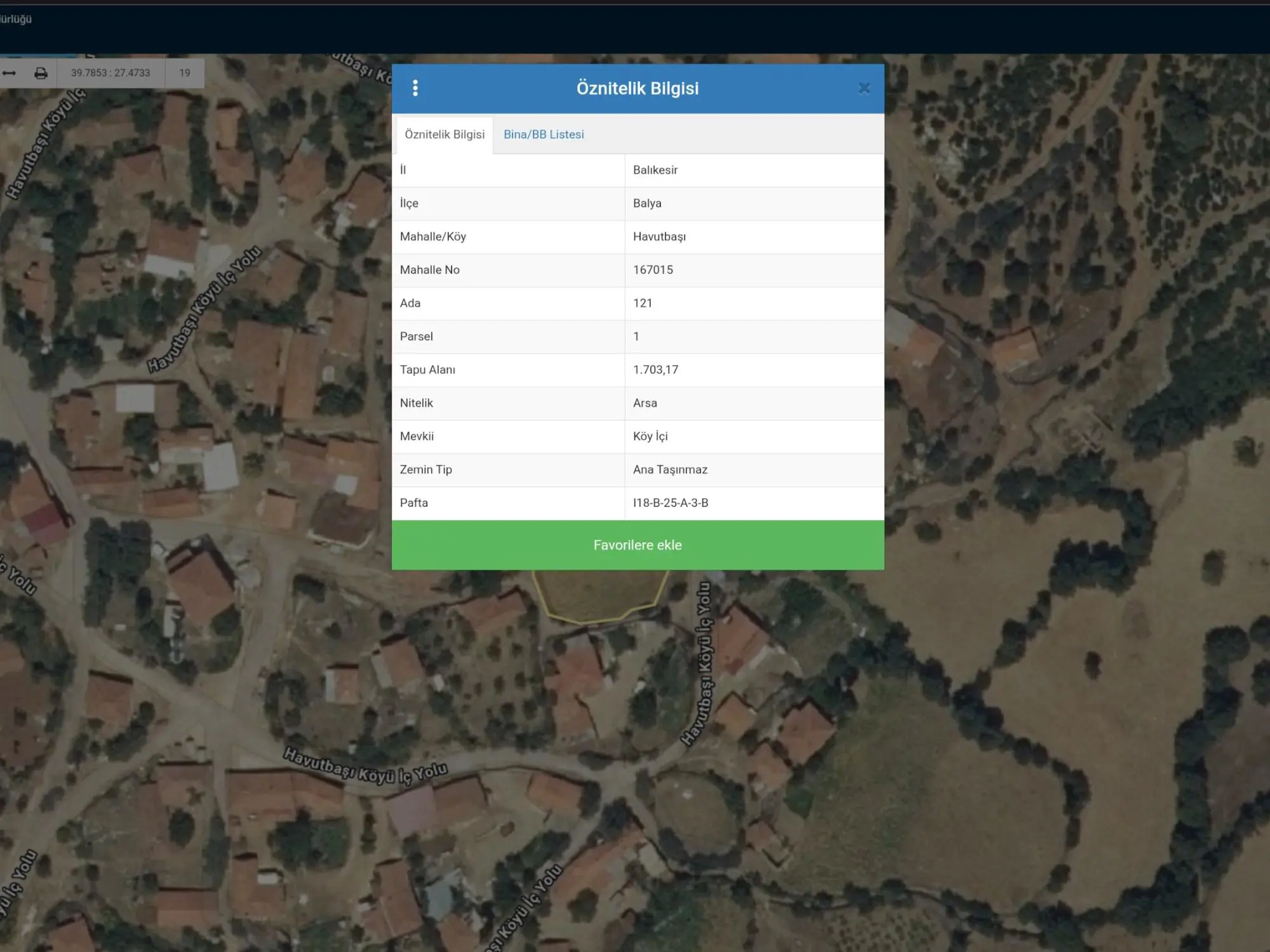Screen dimensions: 1270x952
Task: Click the İlçe row label
Action: click(x=409, y=203)
